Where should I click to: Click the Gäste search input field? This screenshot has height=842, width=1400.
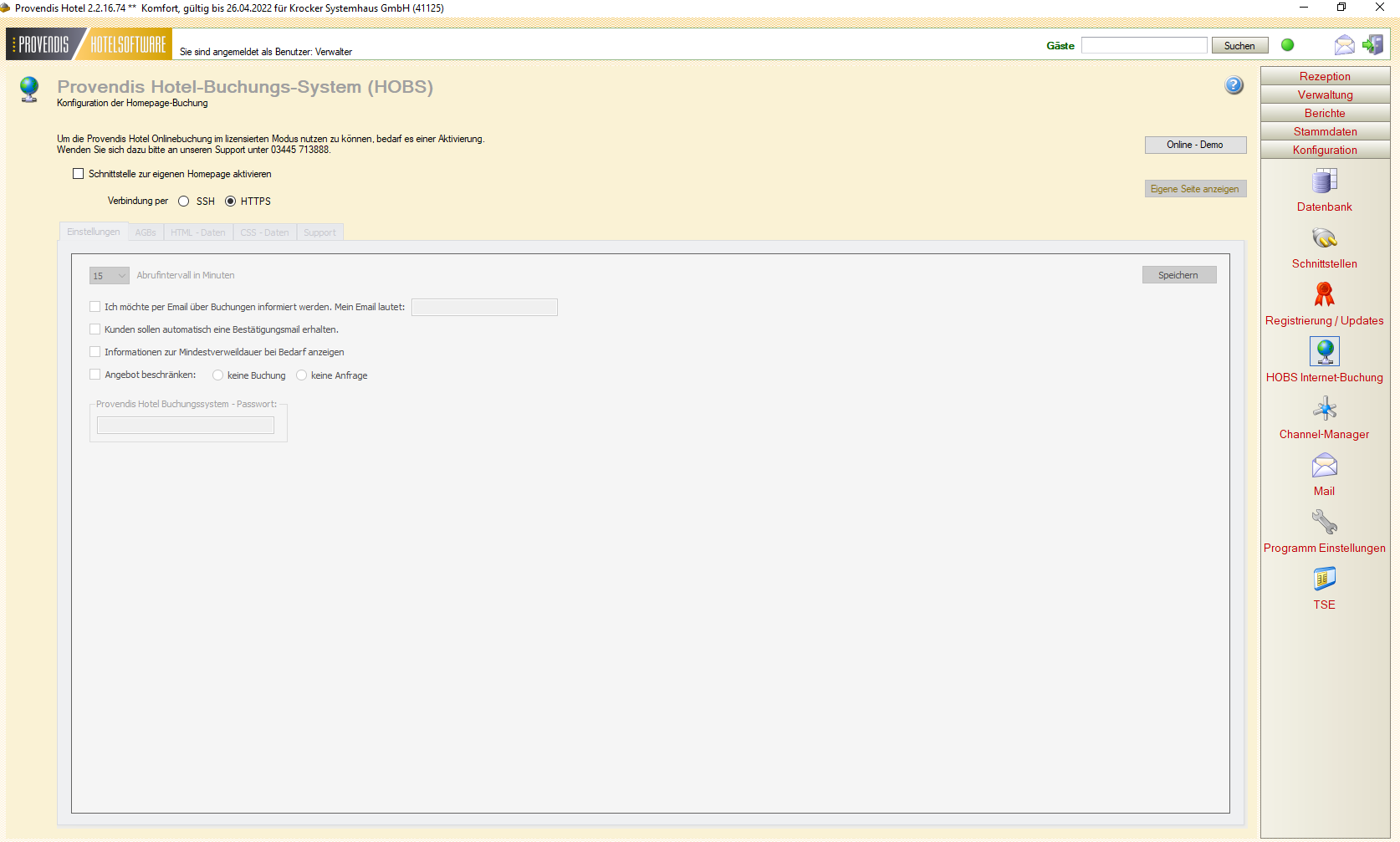[x=1143, y=45]
